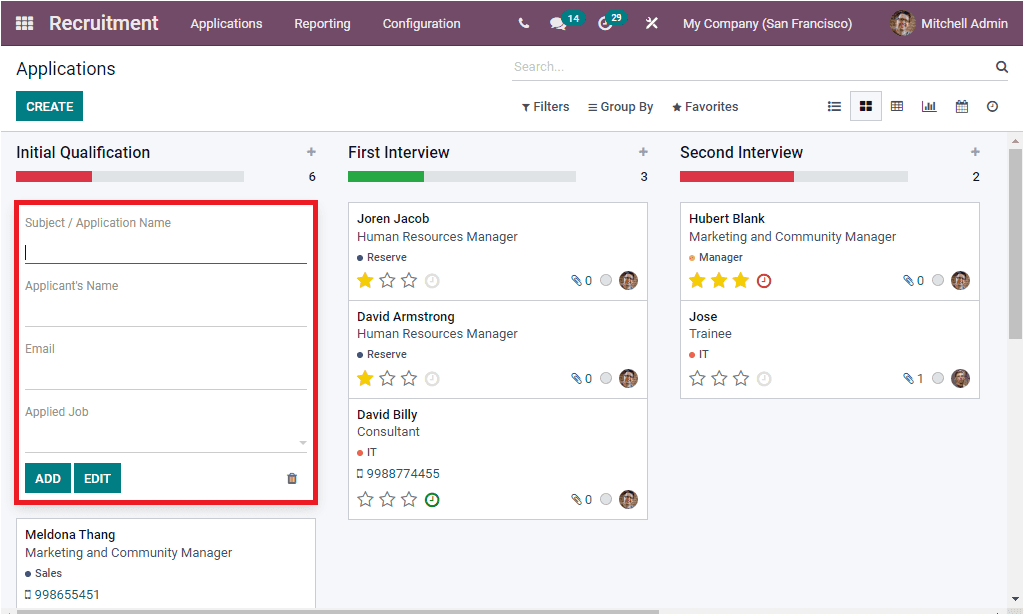Open activities via the clock badge icon
1024x615 pixels.
tap(605, 22)
